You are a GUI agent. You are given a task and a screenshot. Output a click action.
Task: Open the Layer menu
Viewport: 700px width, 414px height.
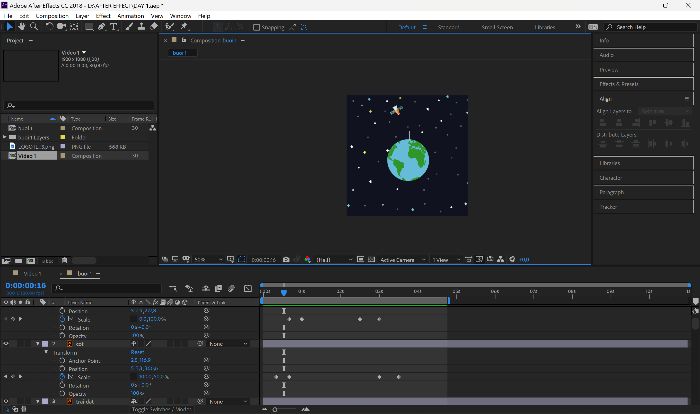(82, 16)
